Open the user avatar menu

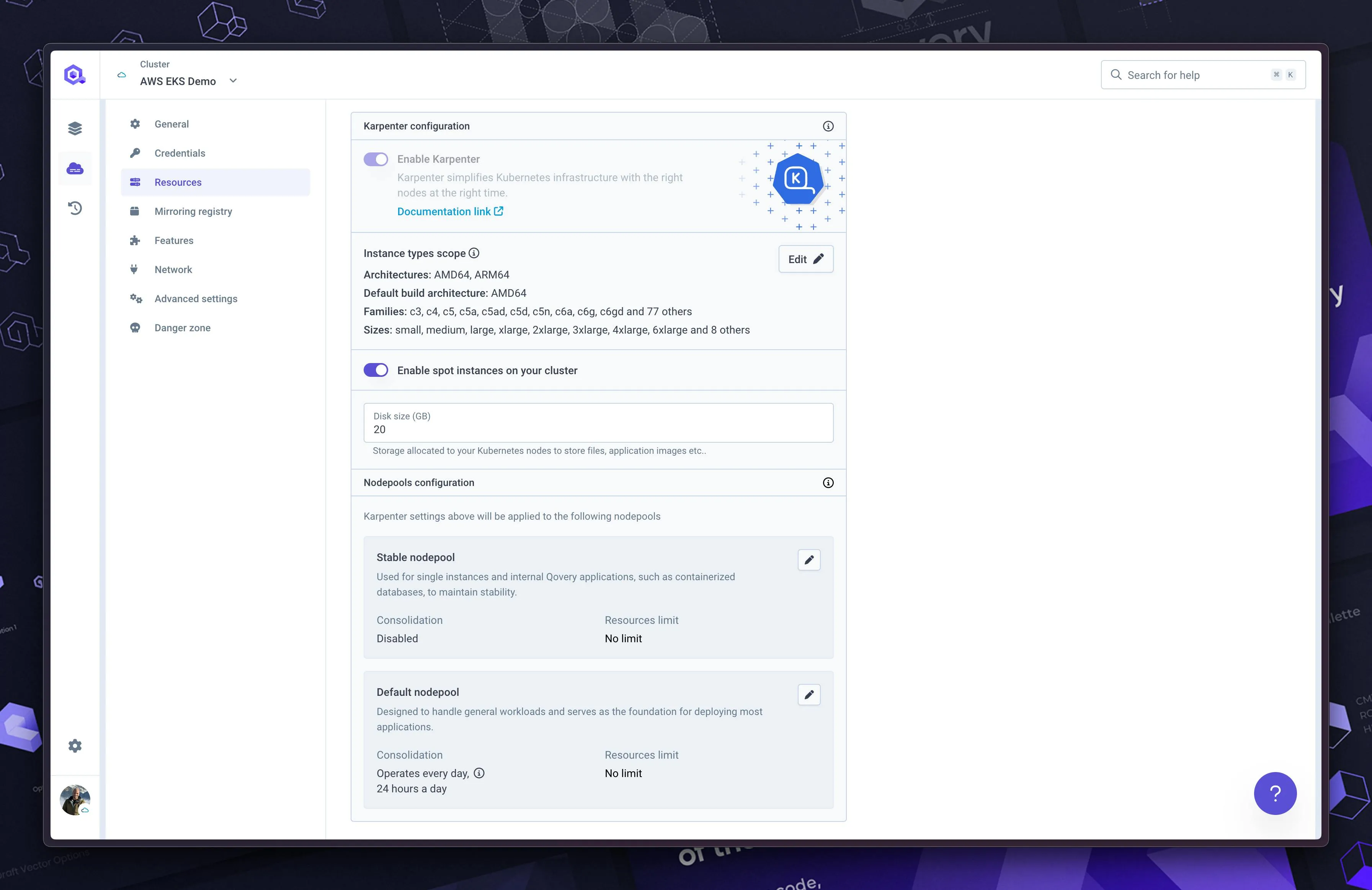click(x=75, y=800)
